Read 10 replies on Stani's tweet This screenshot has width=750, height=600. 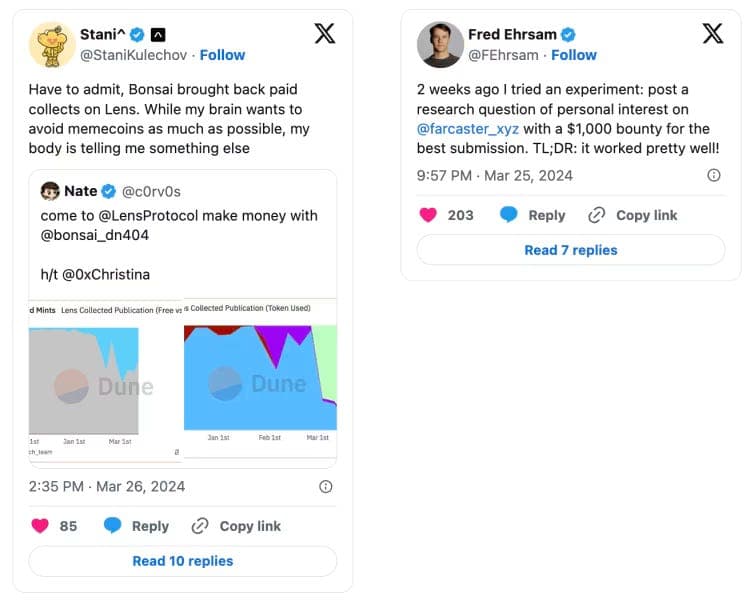point(183,561)
